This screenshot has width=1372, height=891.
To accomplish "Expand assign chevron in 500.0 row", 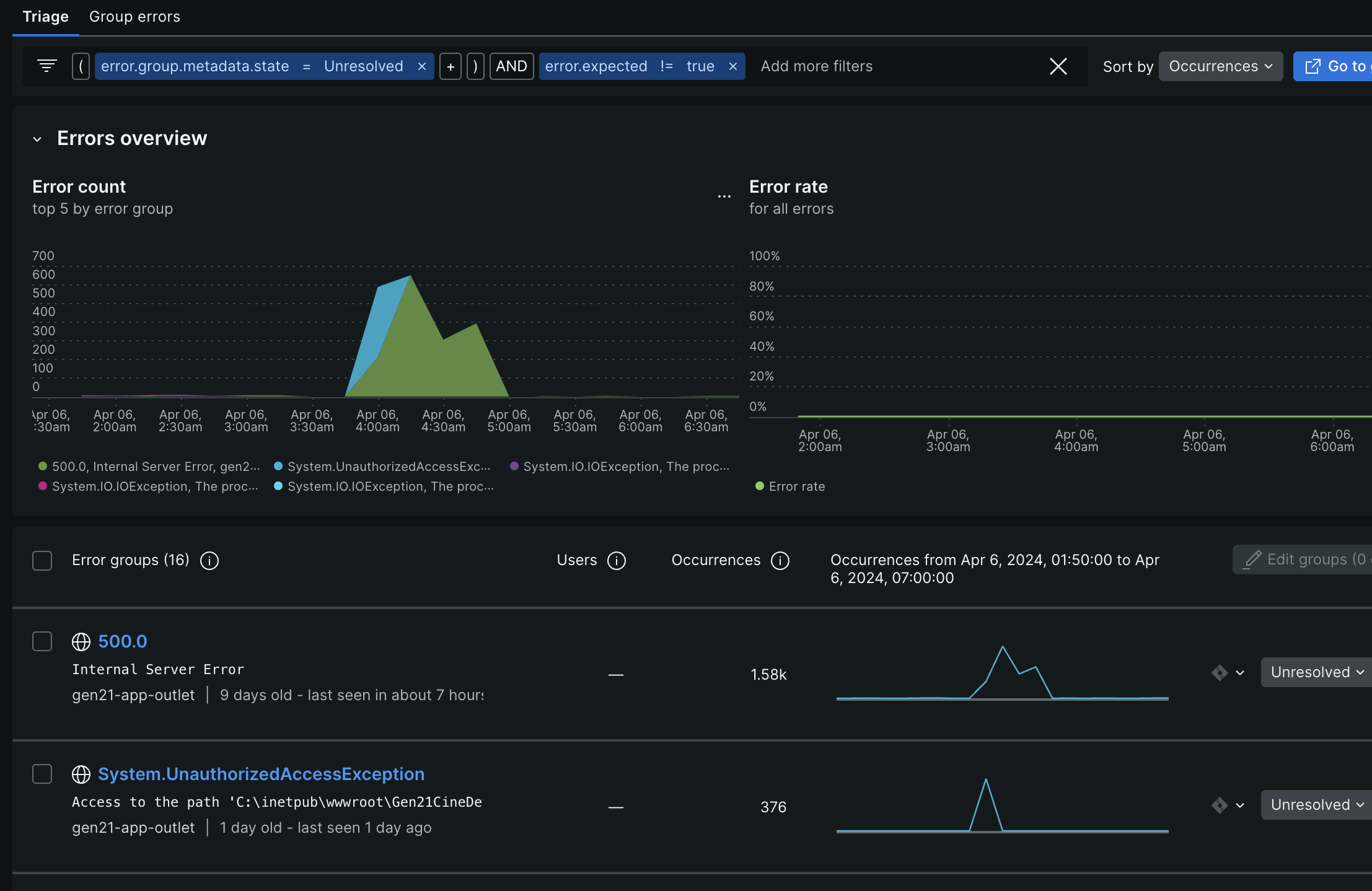I will (1240, 673).
